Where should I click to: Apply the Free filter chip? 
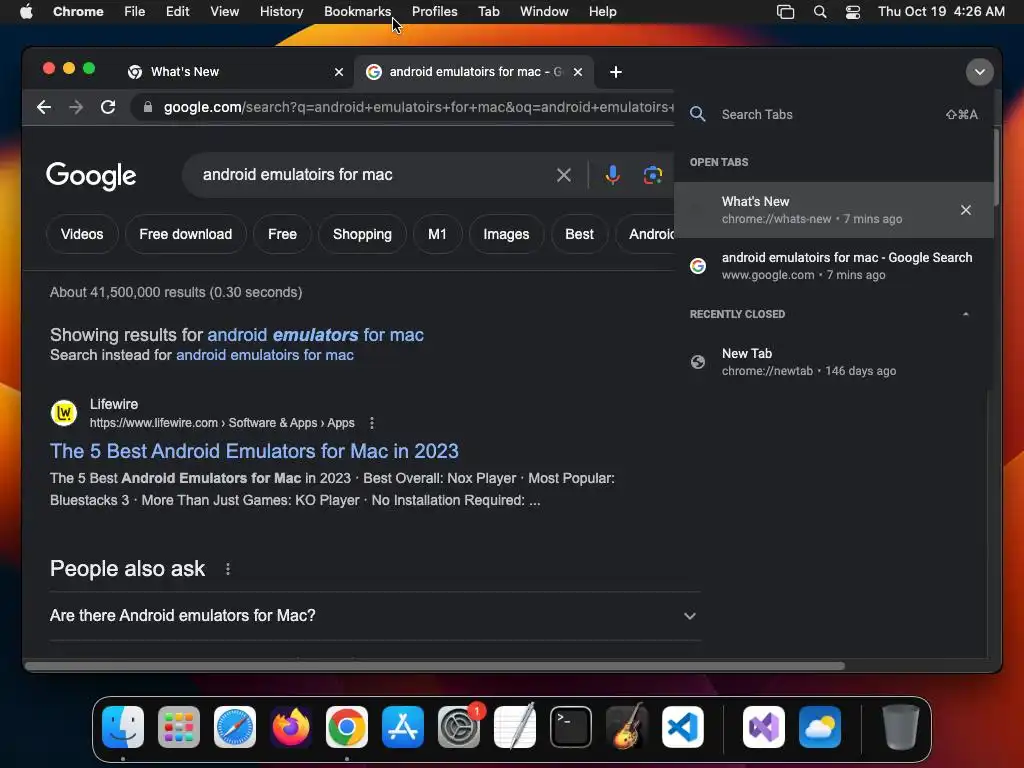point(282,234)
